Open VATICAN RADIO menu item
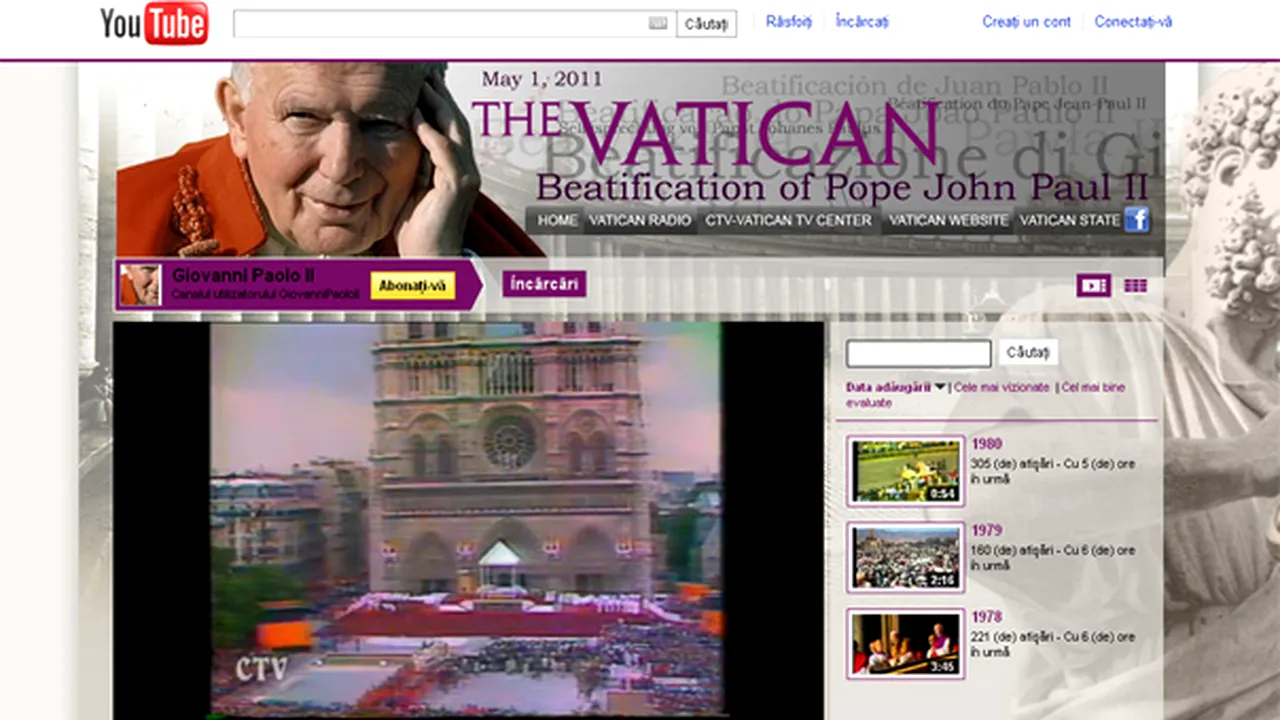1280x720 pixels. point(640,220)
